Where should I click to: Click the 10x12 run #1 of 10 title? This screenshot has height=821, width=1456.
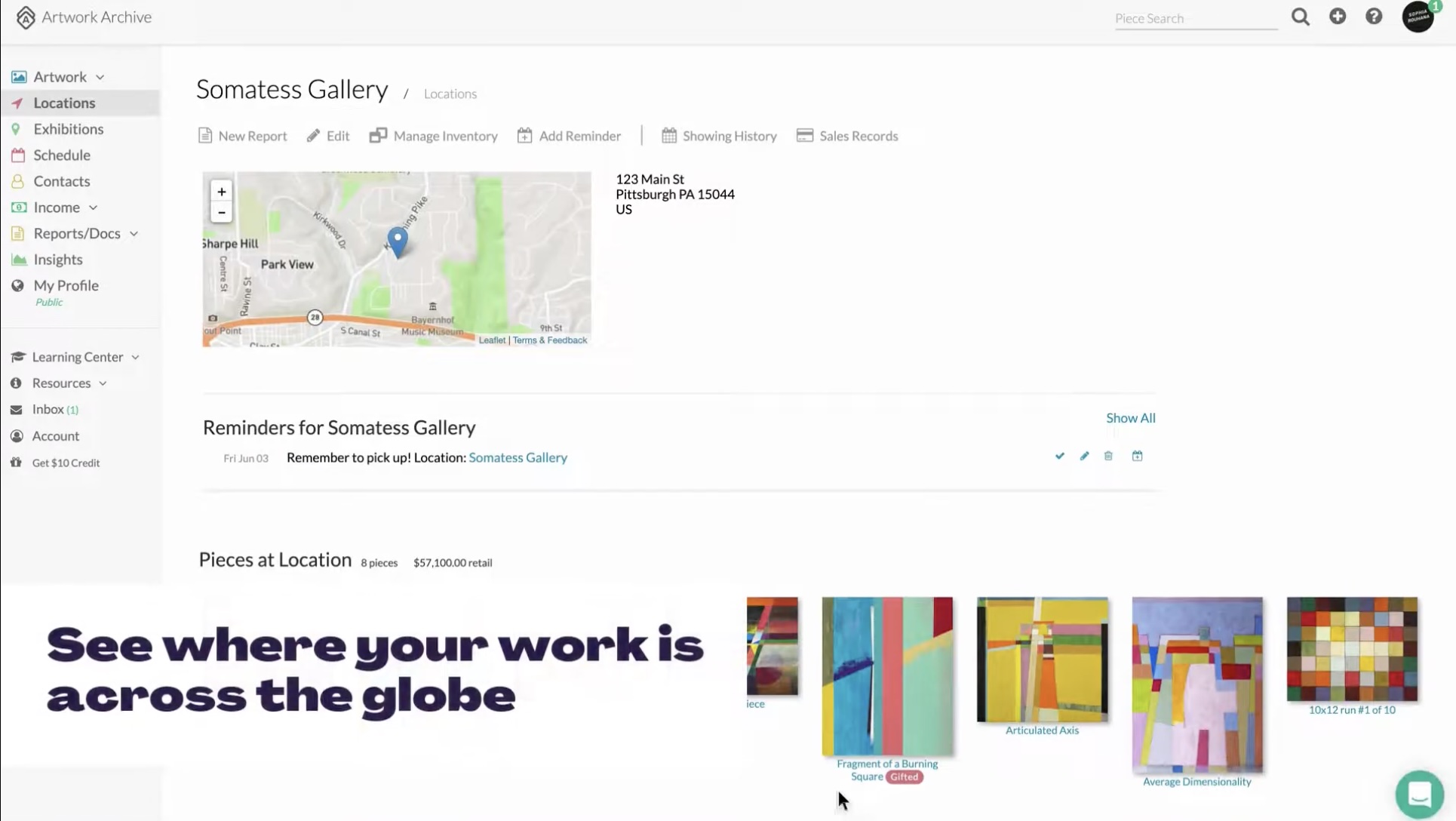pos(1352,710)
